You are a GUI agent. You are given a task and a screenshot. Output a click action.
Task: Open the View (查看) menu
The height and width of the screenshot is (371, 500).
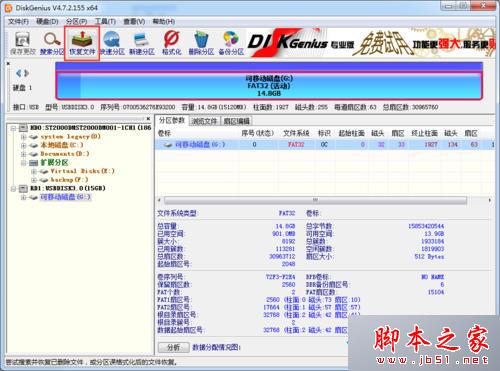click(134, 22)
